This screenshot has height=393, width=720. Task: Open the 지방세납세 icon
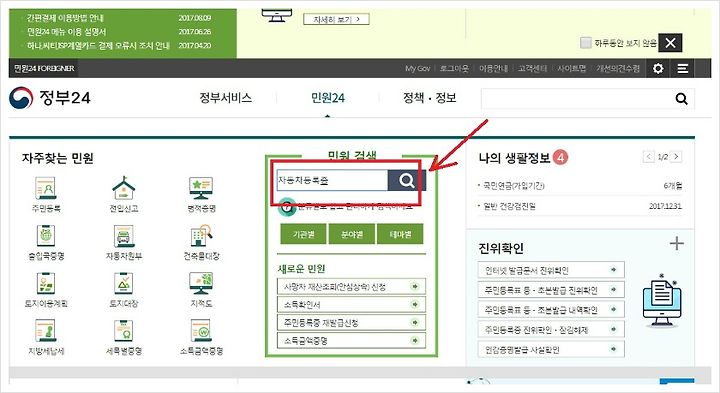46,331
